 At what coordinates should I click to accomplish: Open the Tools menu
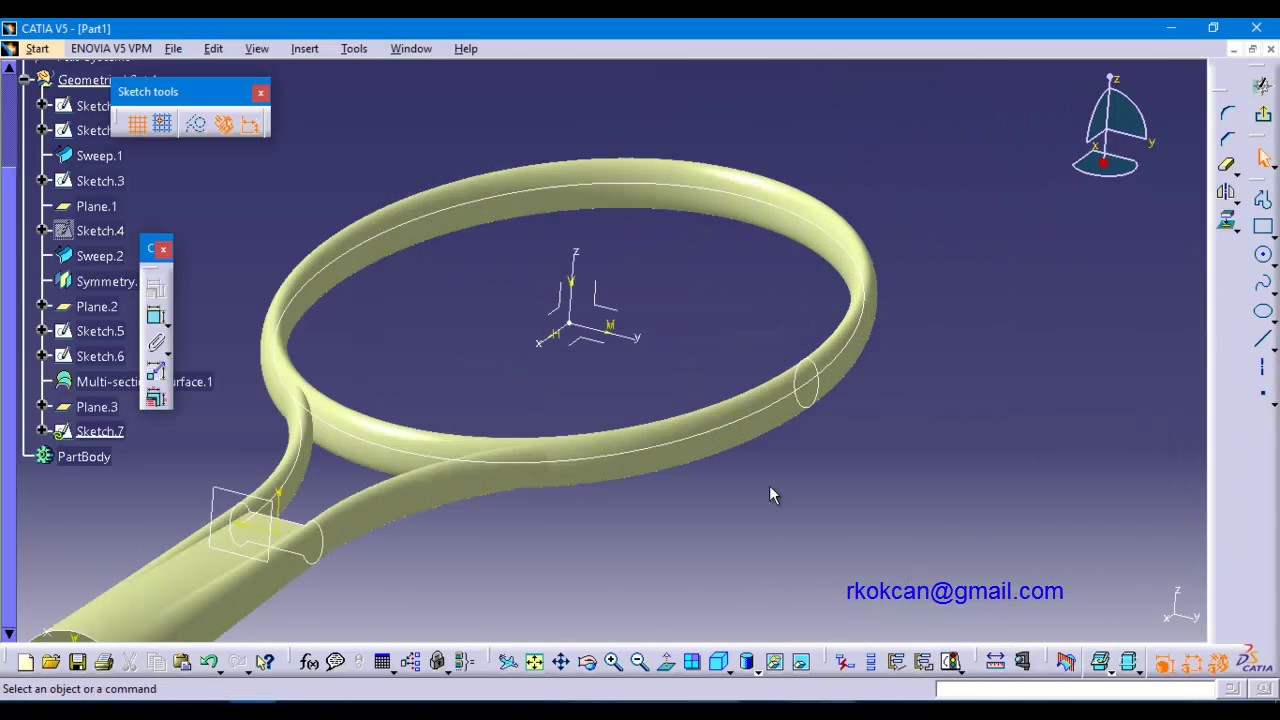(354, 48)
